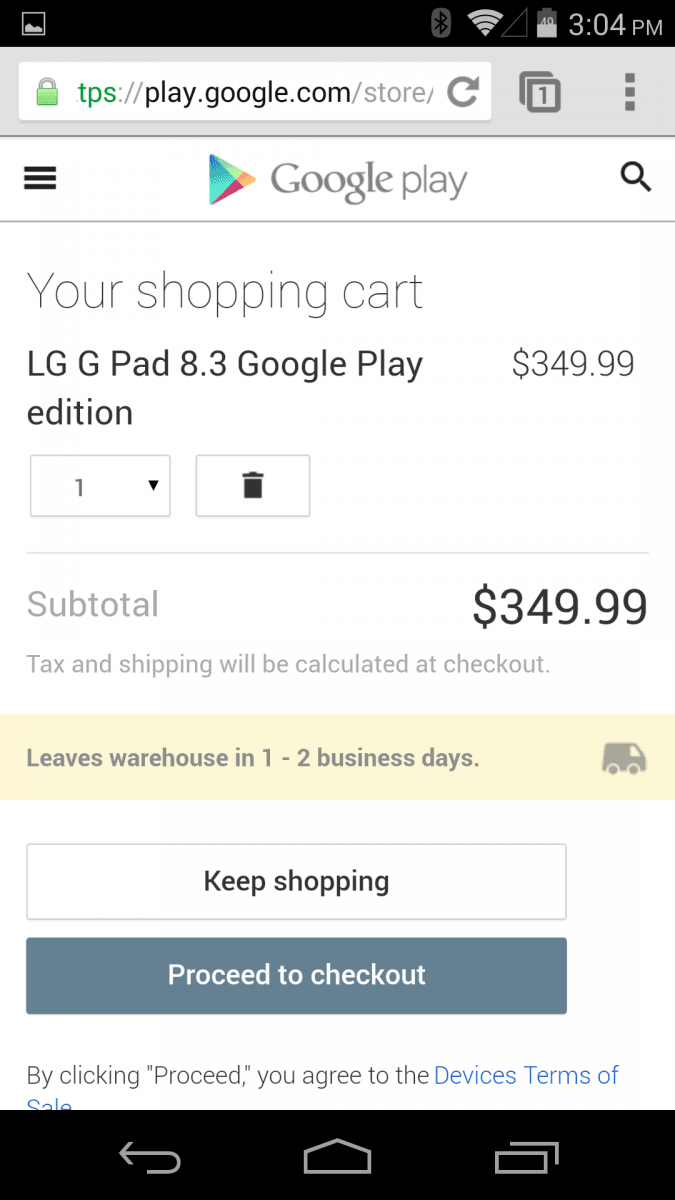
Task: Open the browser tab switcher
Action: [540, 92]
